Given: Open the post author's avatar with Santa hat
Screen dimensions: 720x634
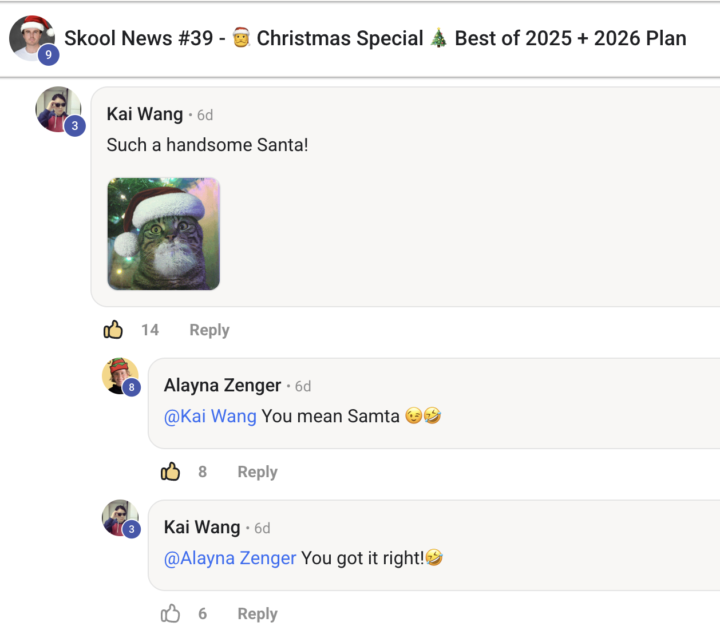Looking at the screenshot, I should [x=30, y=37].
